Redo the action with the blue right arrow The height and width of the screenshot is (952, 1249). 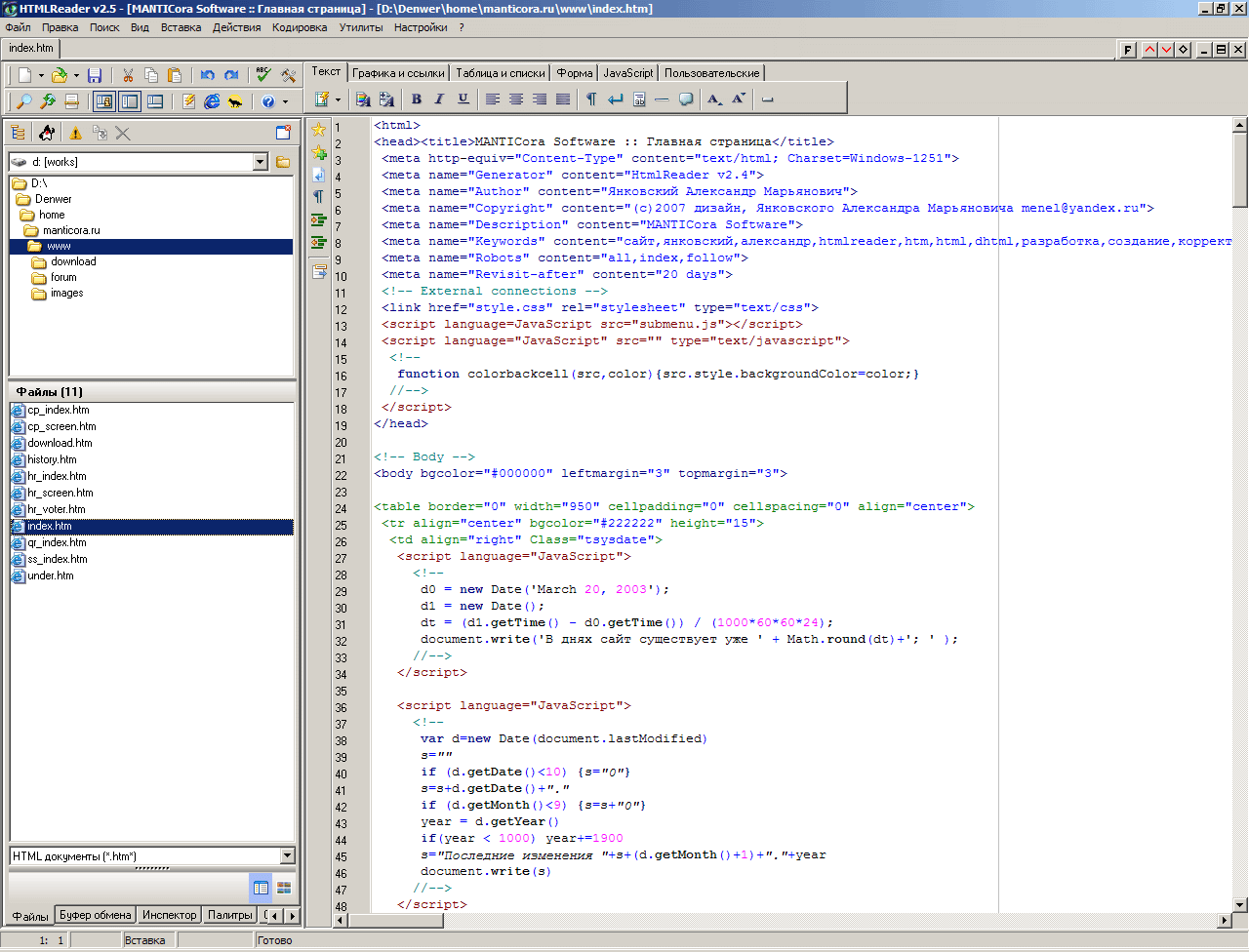click(x=231, y=75)
